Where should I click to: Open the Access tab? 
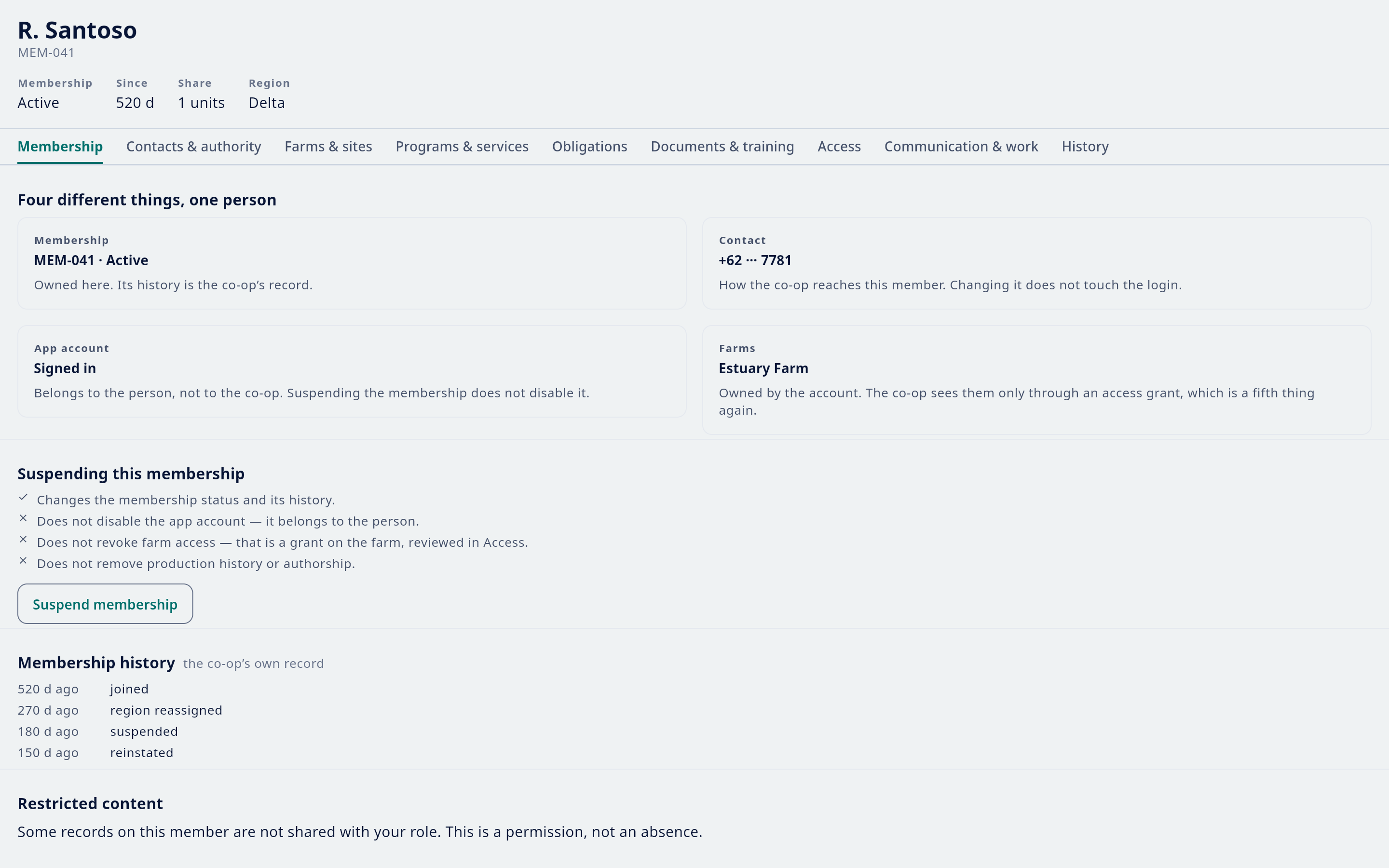(839, 147)
